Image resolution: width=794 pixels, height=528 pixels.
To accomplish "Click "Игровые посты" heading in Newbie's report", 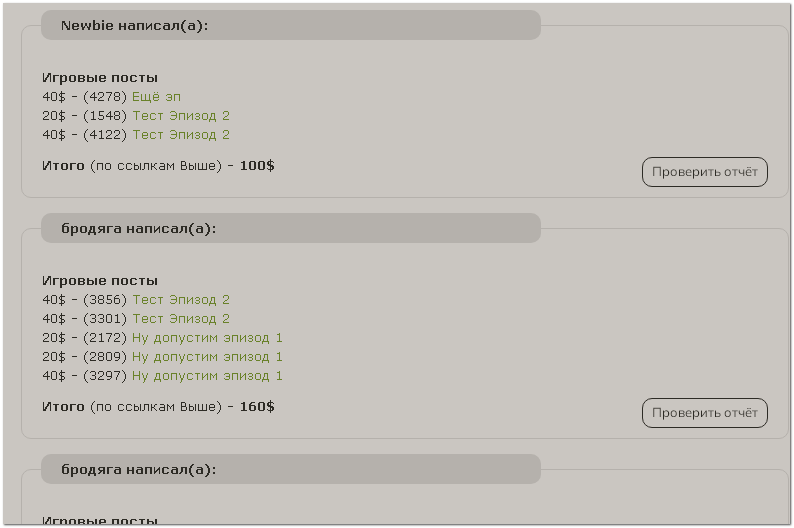I will tap(100, 78).
